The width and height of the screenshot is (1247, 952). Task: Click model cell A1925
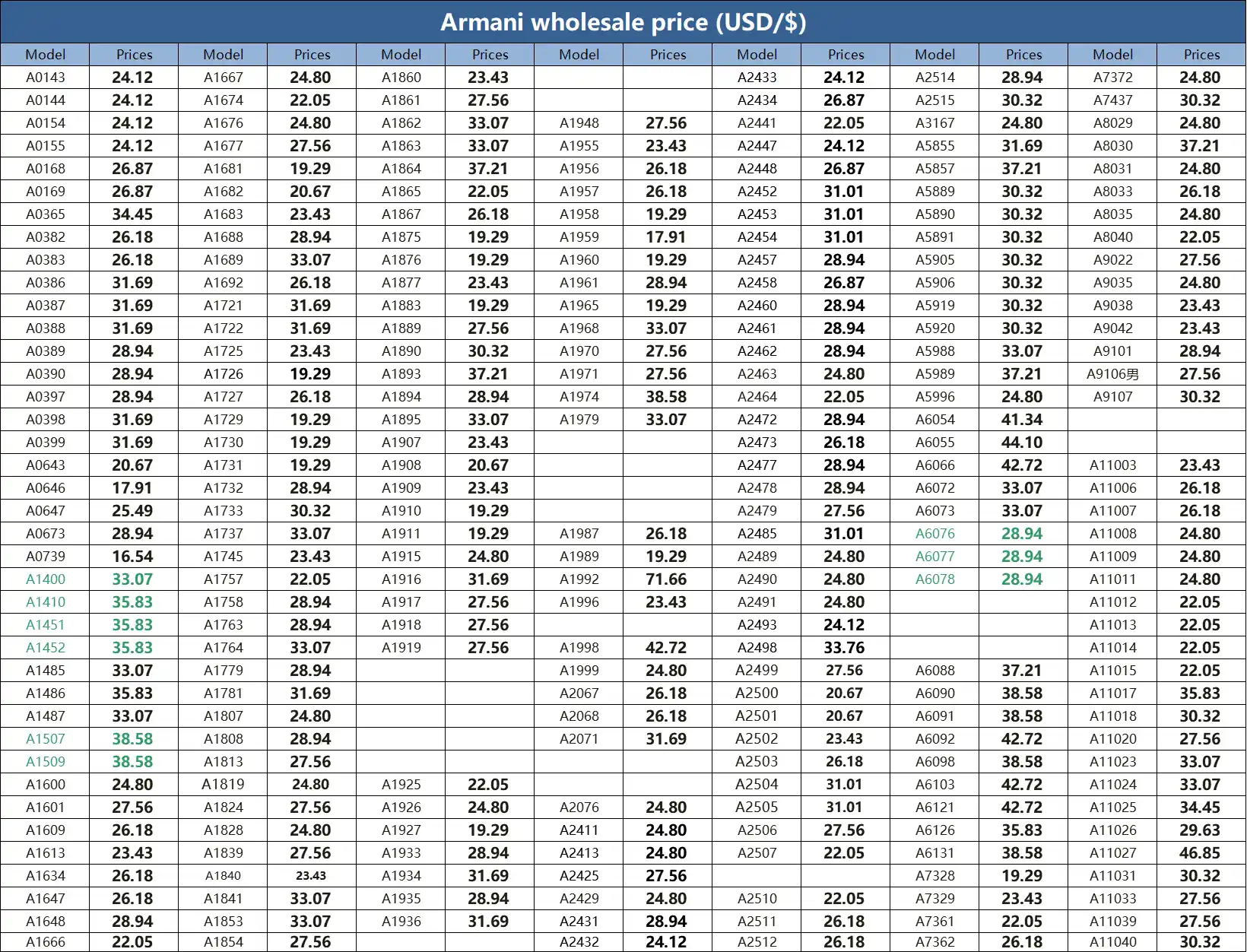401,785
